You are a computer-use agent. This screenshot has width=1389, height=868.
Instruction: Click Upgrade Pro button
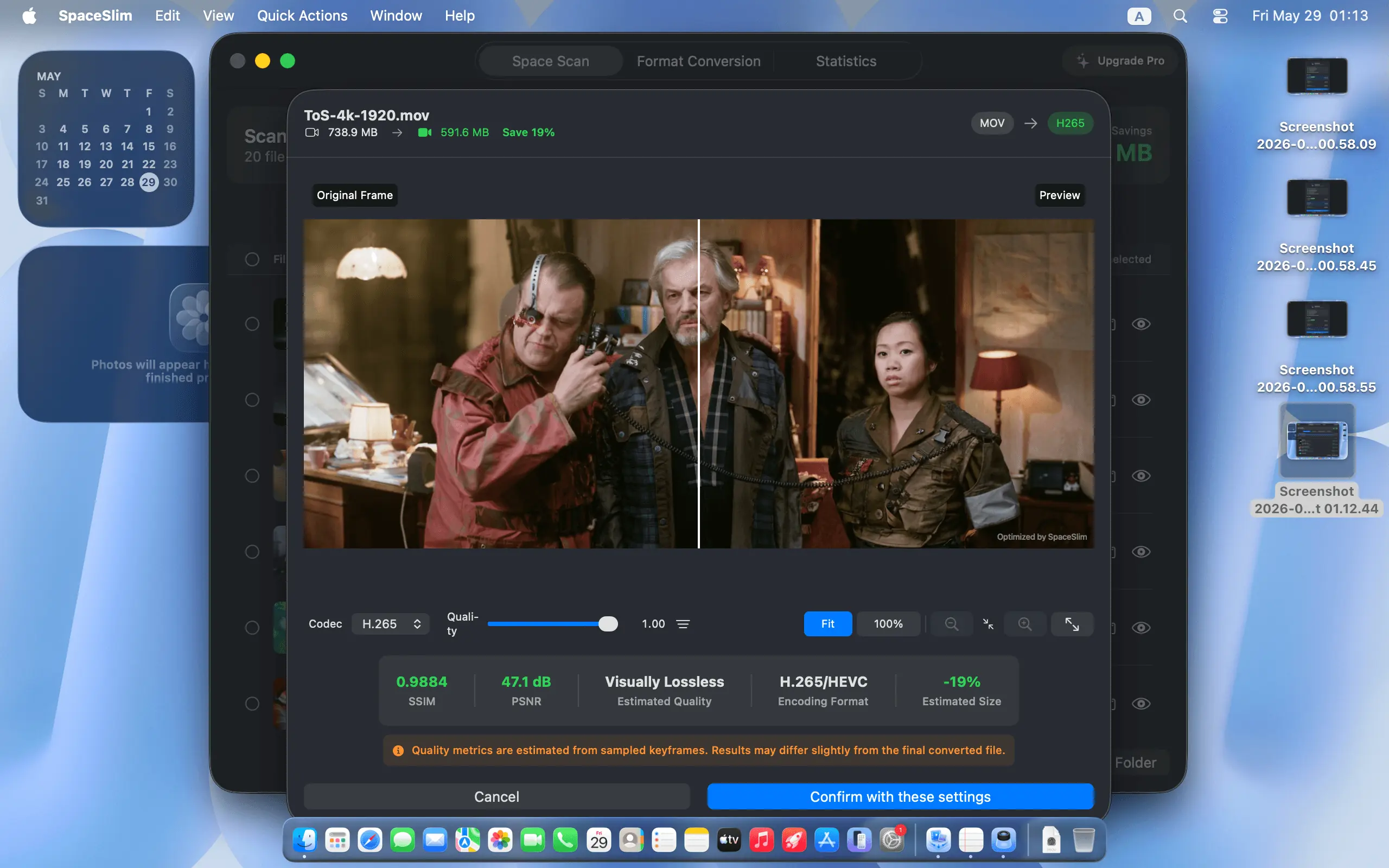[x=1120, y=61]
